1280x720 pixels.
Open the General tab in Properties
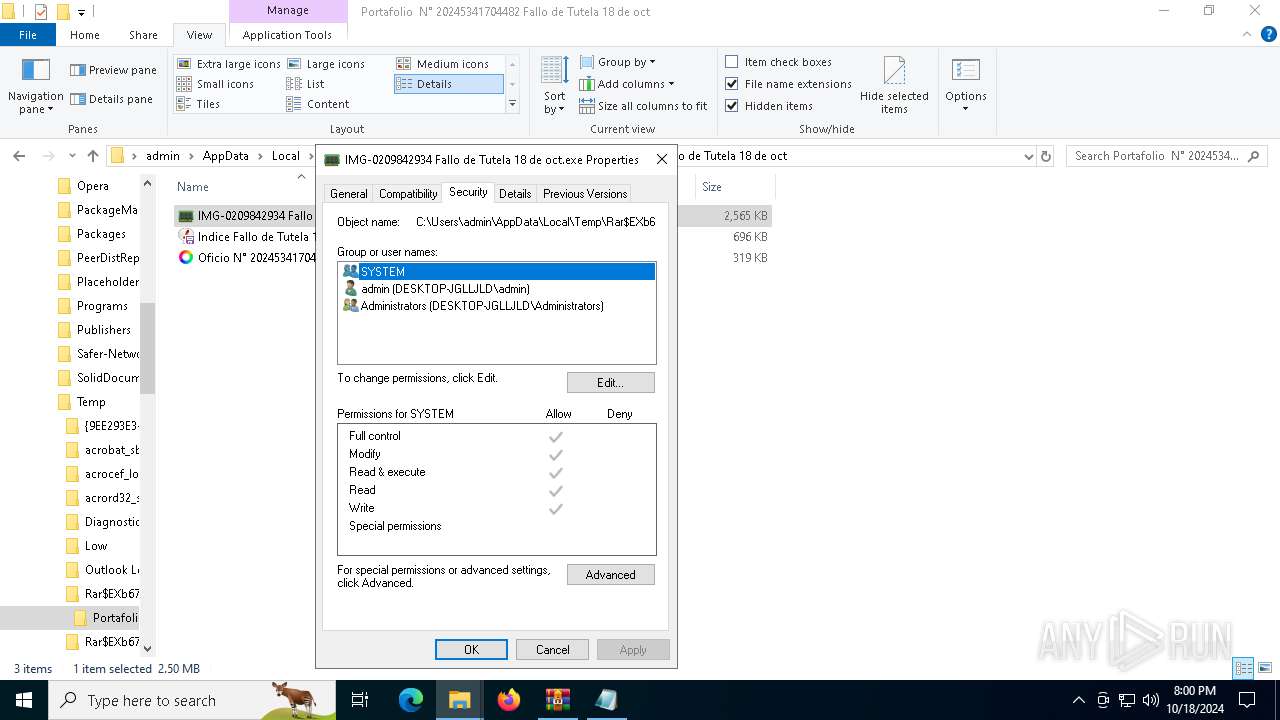[x=348, y=193]
